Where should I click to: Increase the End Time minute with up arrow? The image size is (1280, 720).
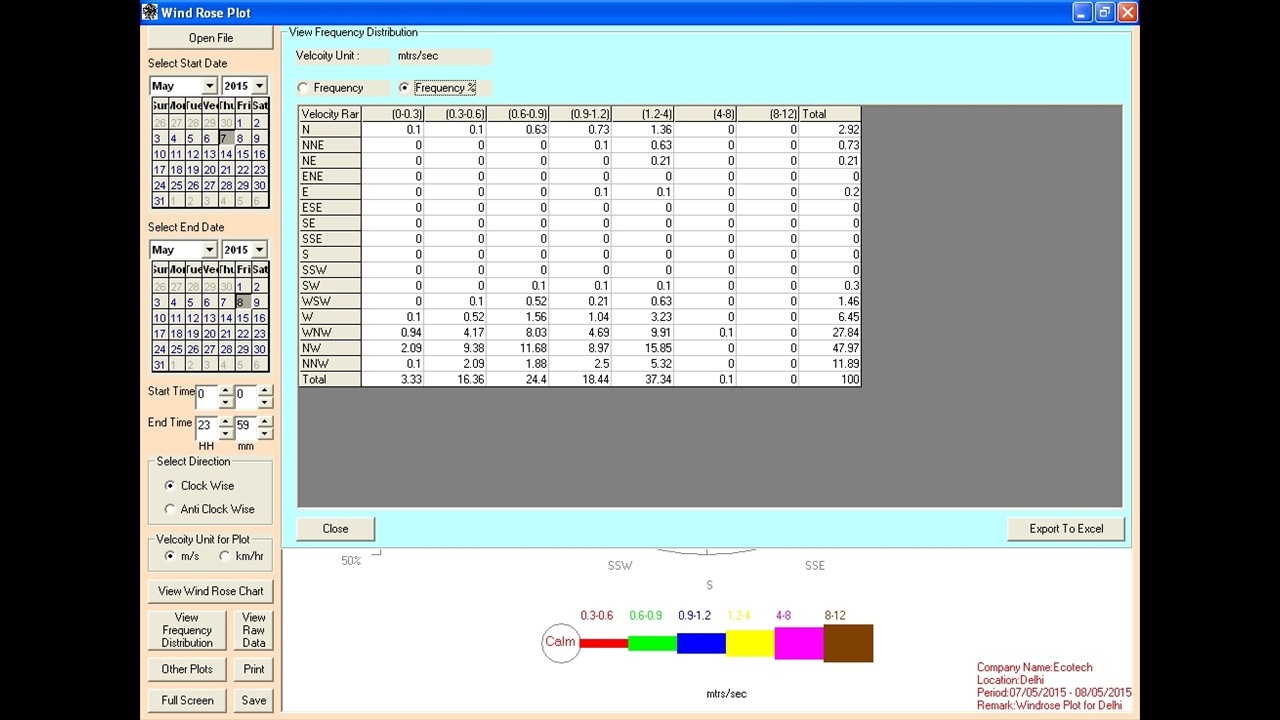click(265, 422)
